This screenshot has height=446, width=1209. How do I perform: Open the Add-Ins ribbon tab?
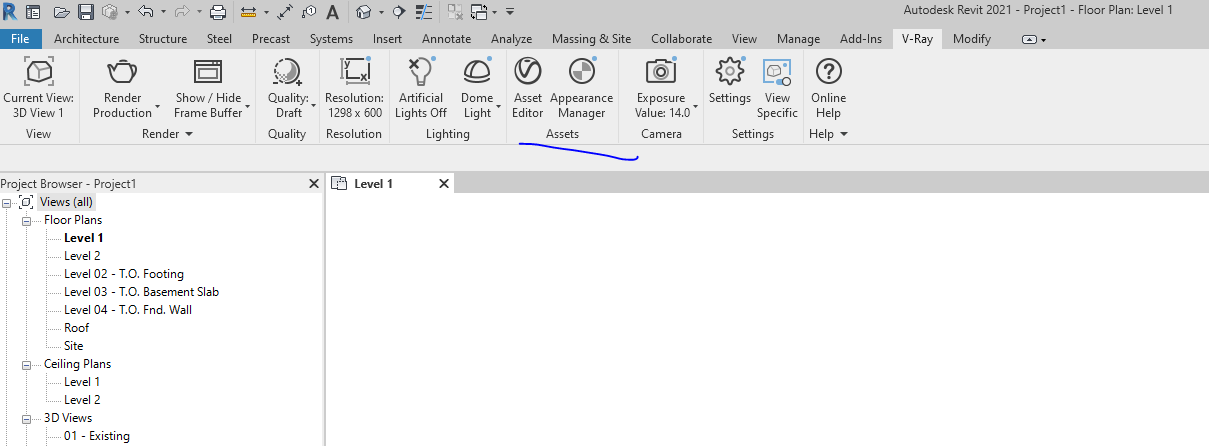(861, 39)
